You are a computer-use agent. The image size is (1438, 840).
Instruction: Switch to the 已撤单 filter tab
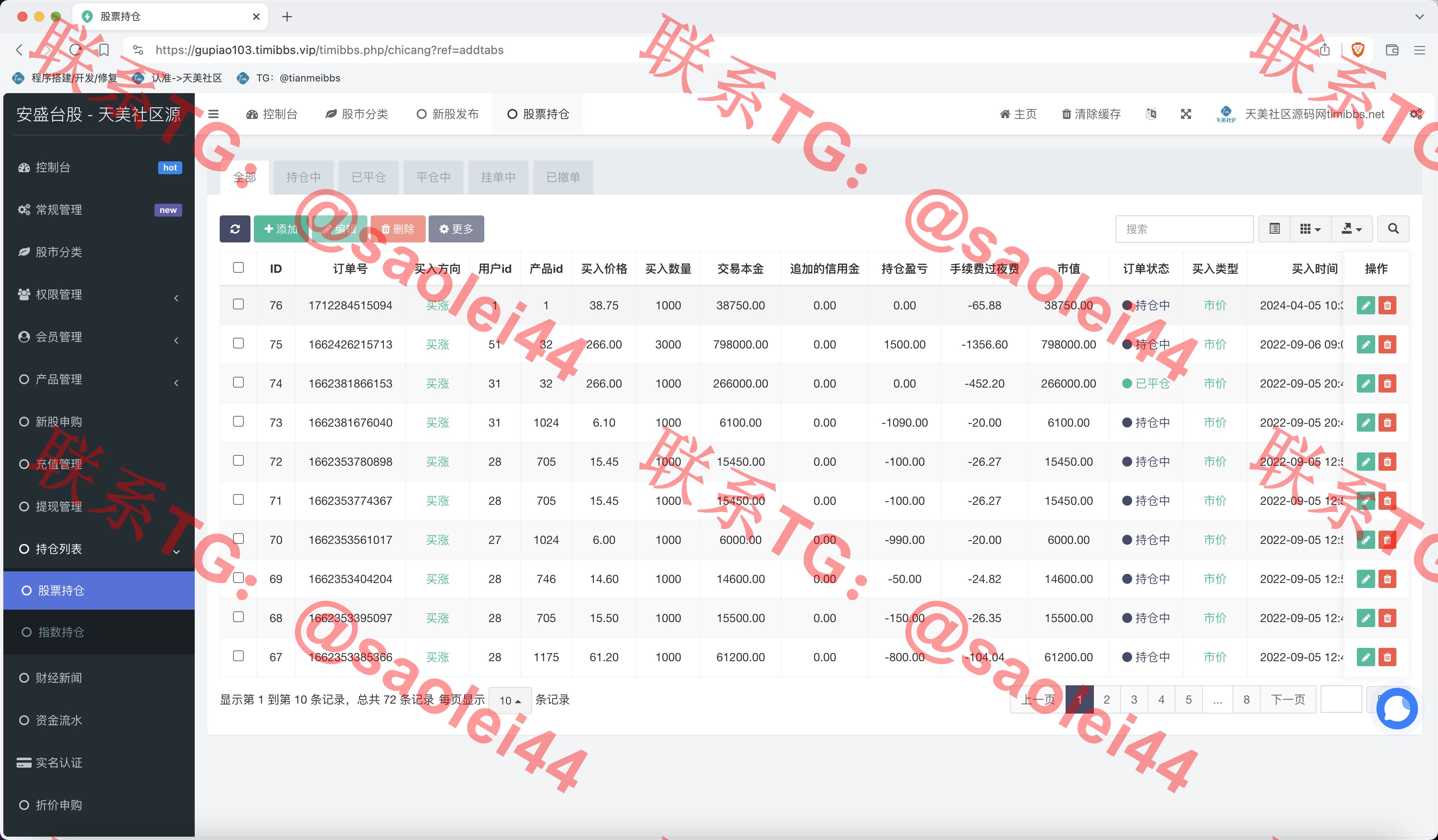[x=563, y=177]
